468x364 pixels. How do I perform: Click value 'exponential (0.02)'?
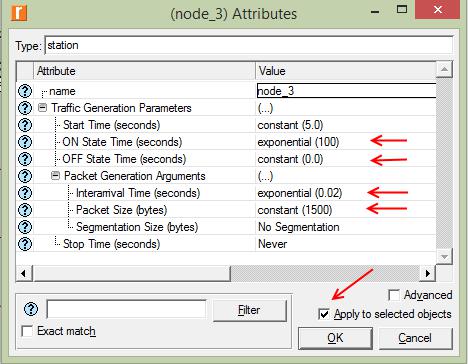tap(300, 193)
